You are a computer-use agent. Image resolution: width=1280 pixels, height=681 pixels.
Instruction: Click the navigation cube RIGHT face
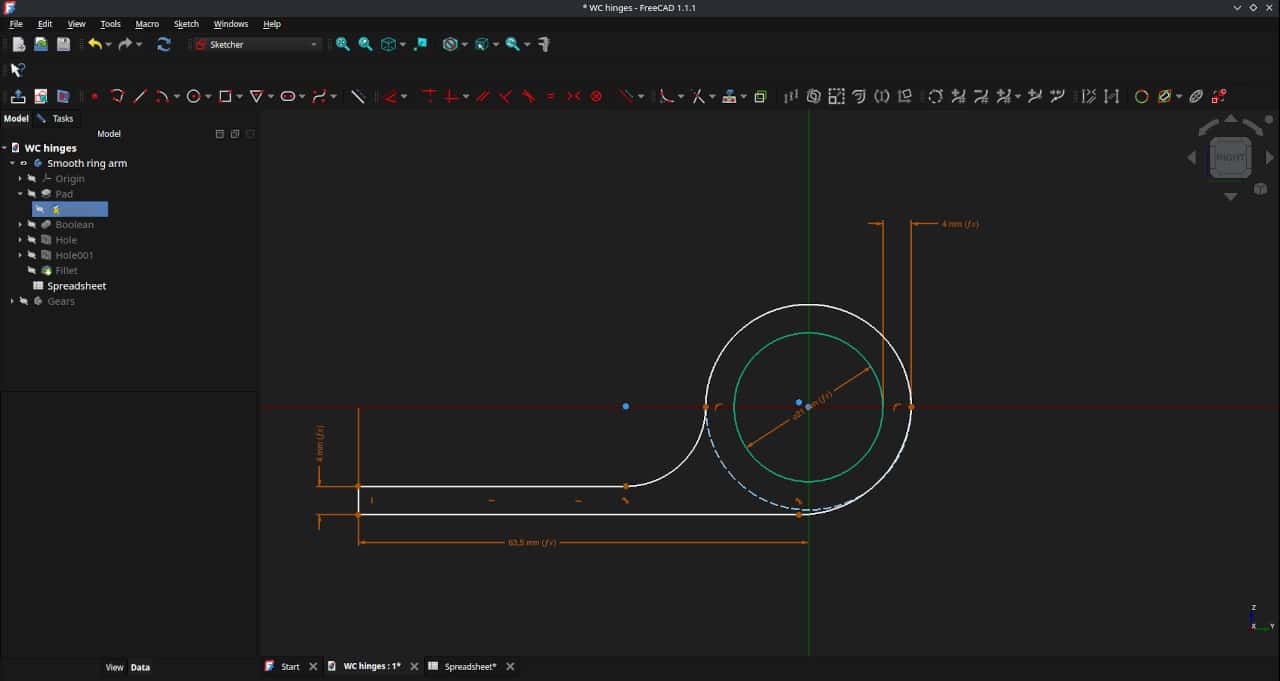(1231, 157)
